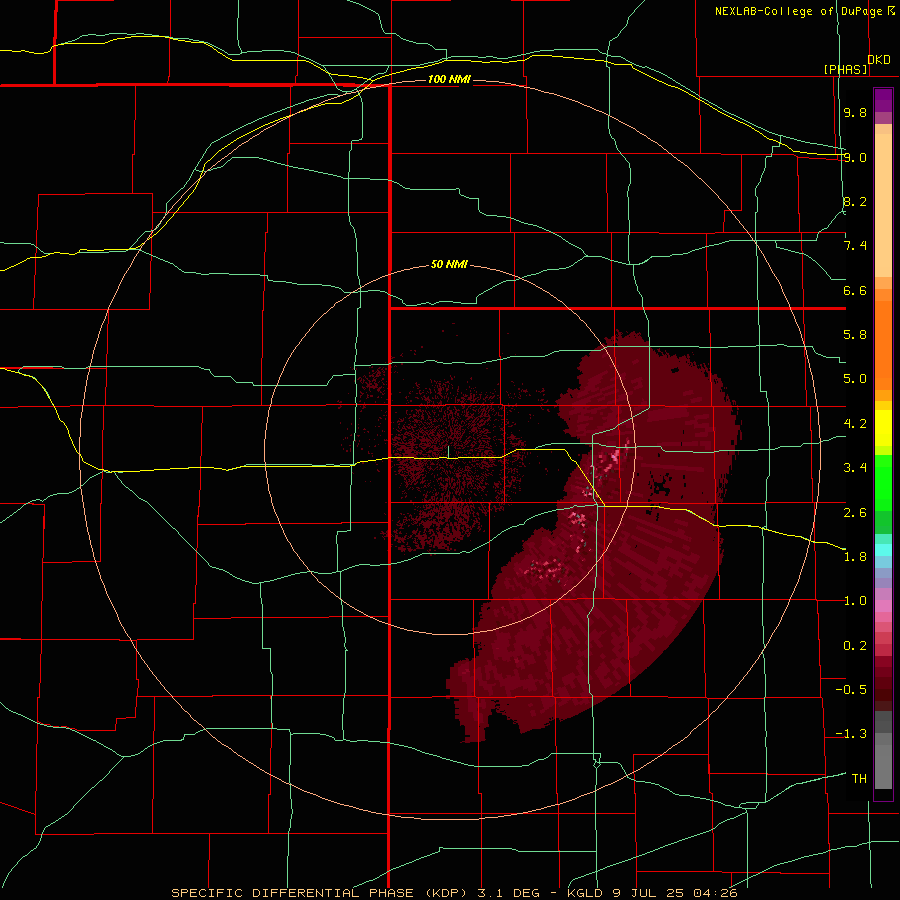Select the pink color bar segment
Image resolution: width=900 pixels, height=900 pixels.
click(883, 606)
